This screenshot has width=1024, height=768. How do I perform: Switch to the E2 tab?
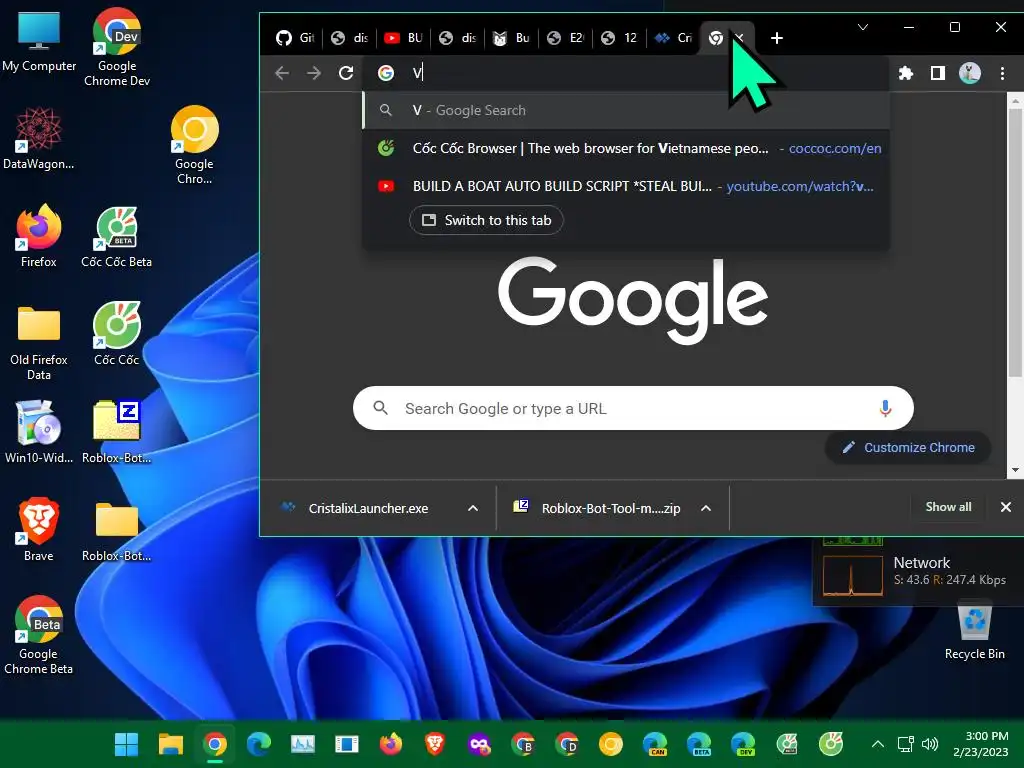566,38
